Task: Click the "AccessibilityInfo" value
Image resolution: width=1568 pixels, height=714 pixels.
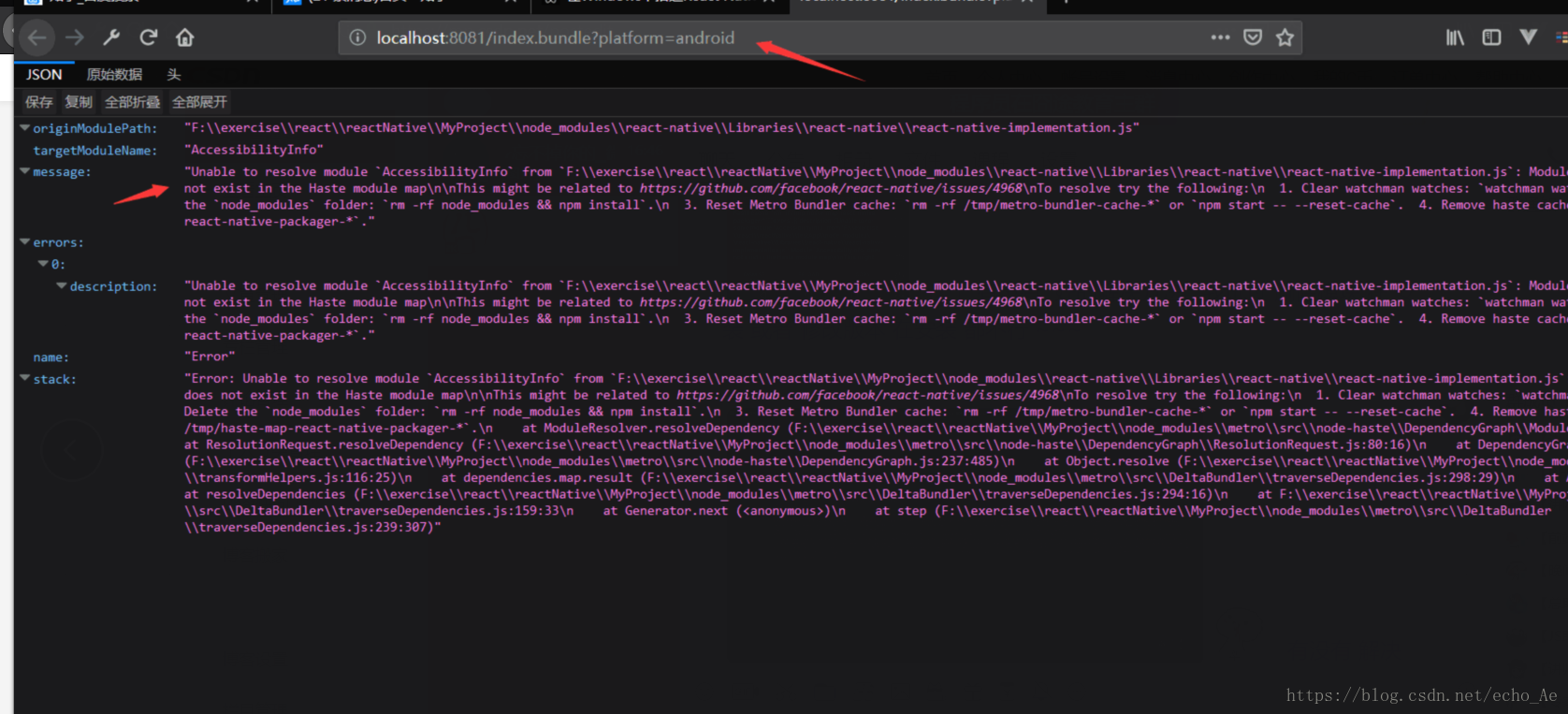Action: [254, 150]
